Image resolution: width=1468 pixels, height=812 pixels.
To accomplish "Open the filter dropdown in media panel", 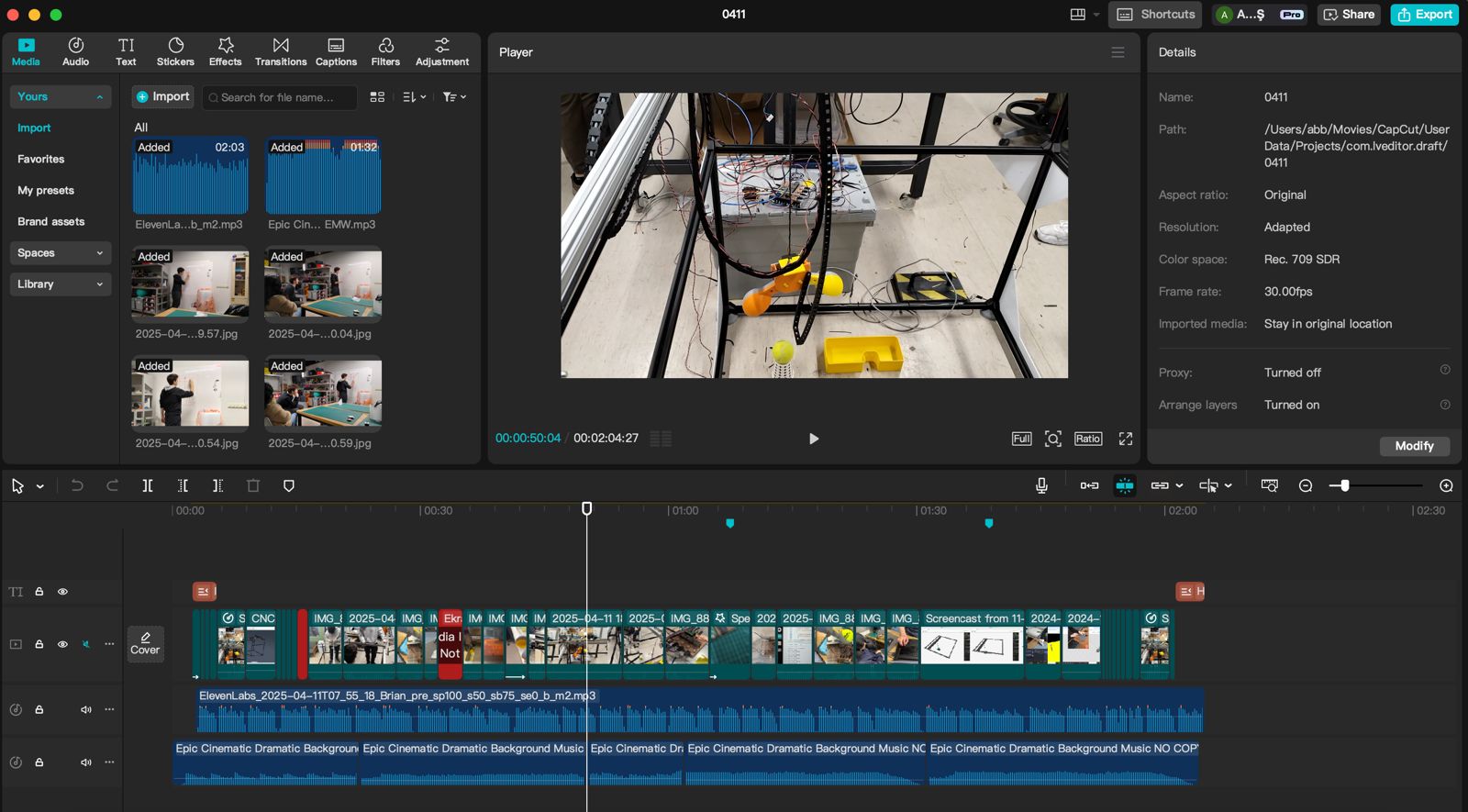I will [454, 96].
